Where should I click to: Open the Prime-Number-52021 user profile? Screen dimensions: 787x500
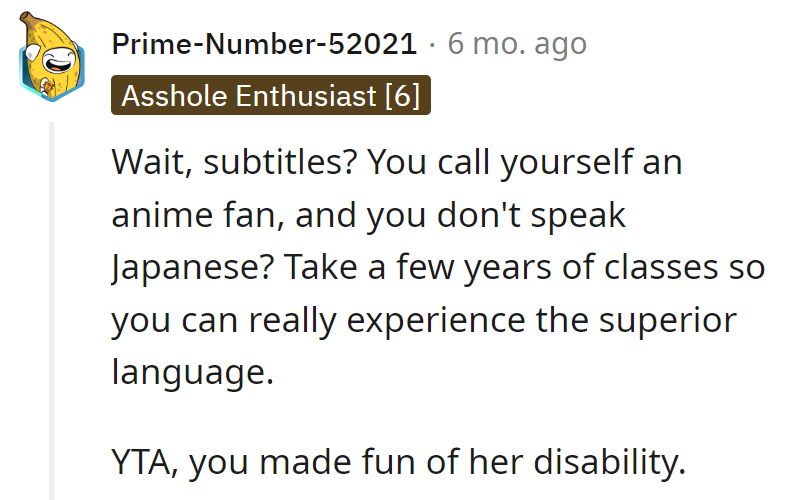tap(264, 44)
